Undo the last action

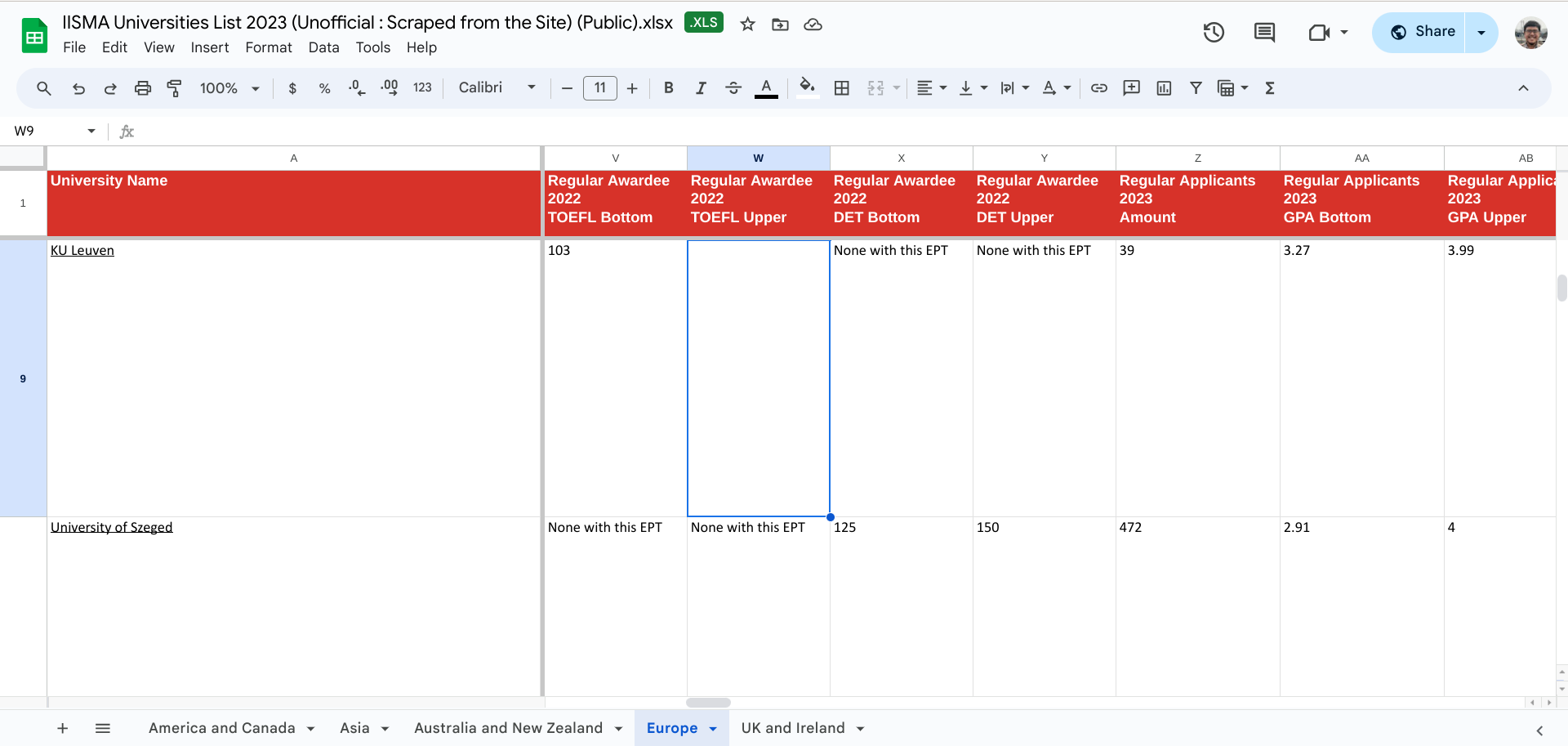click(x=78, y=88)
